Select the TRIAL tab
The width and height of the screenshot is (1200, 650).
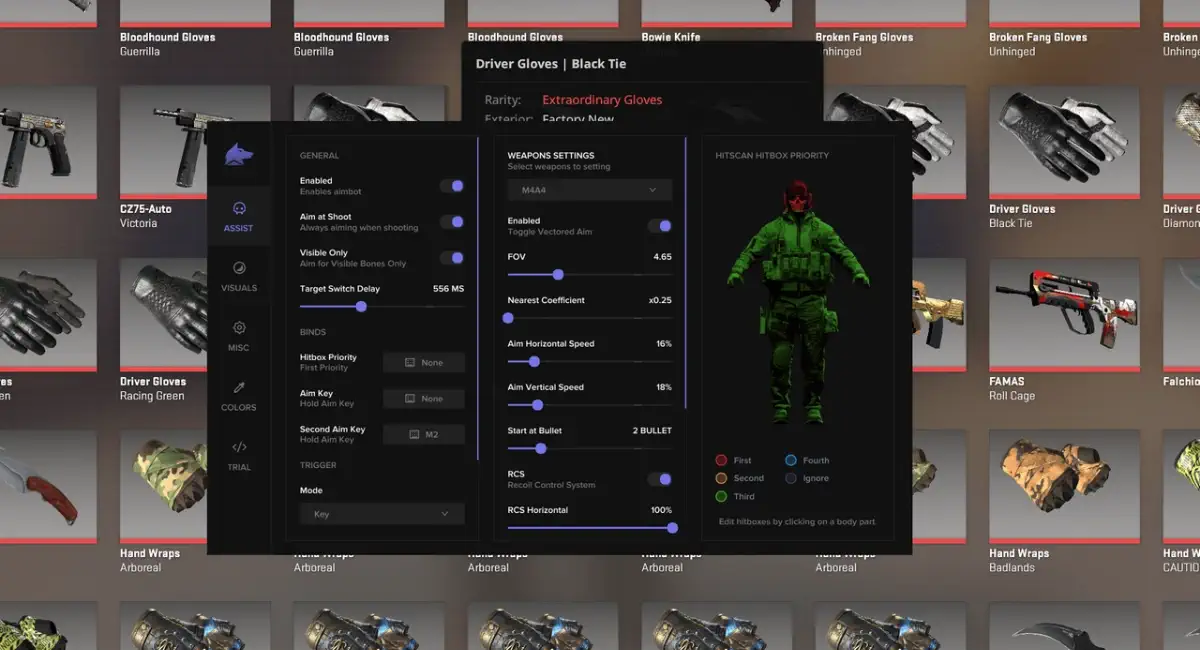coord(238,456)
